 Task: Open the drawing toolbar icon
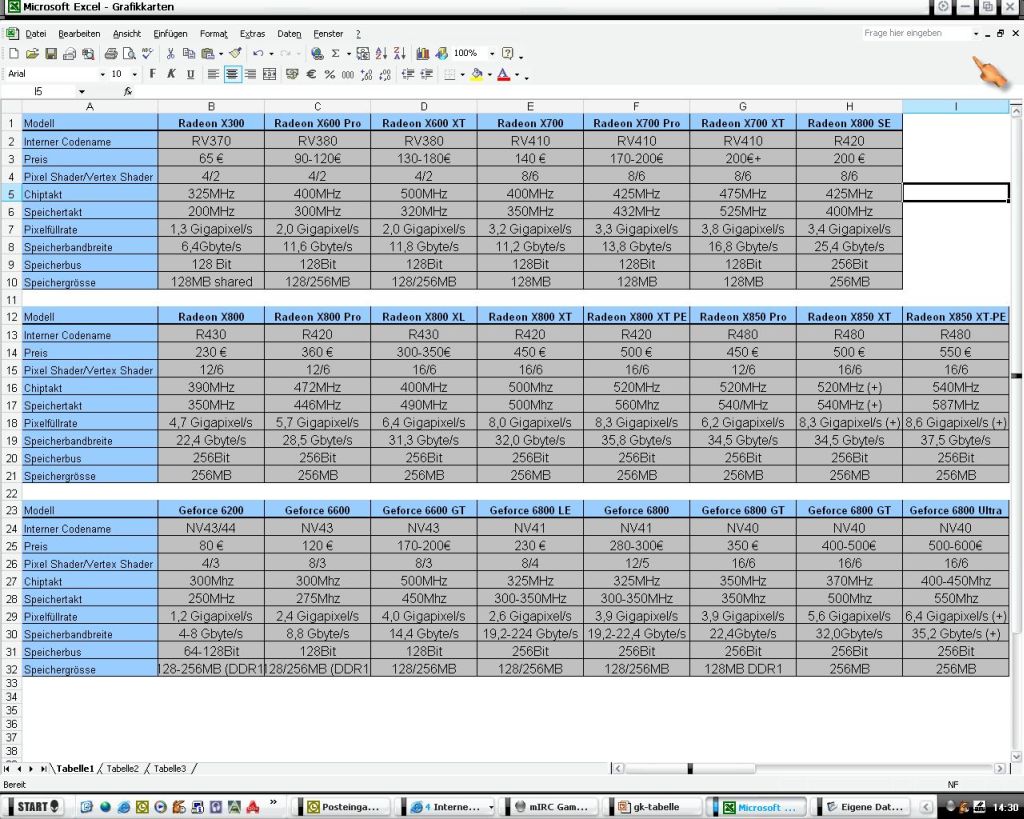coord(441,54)
